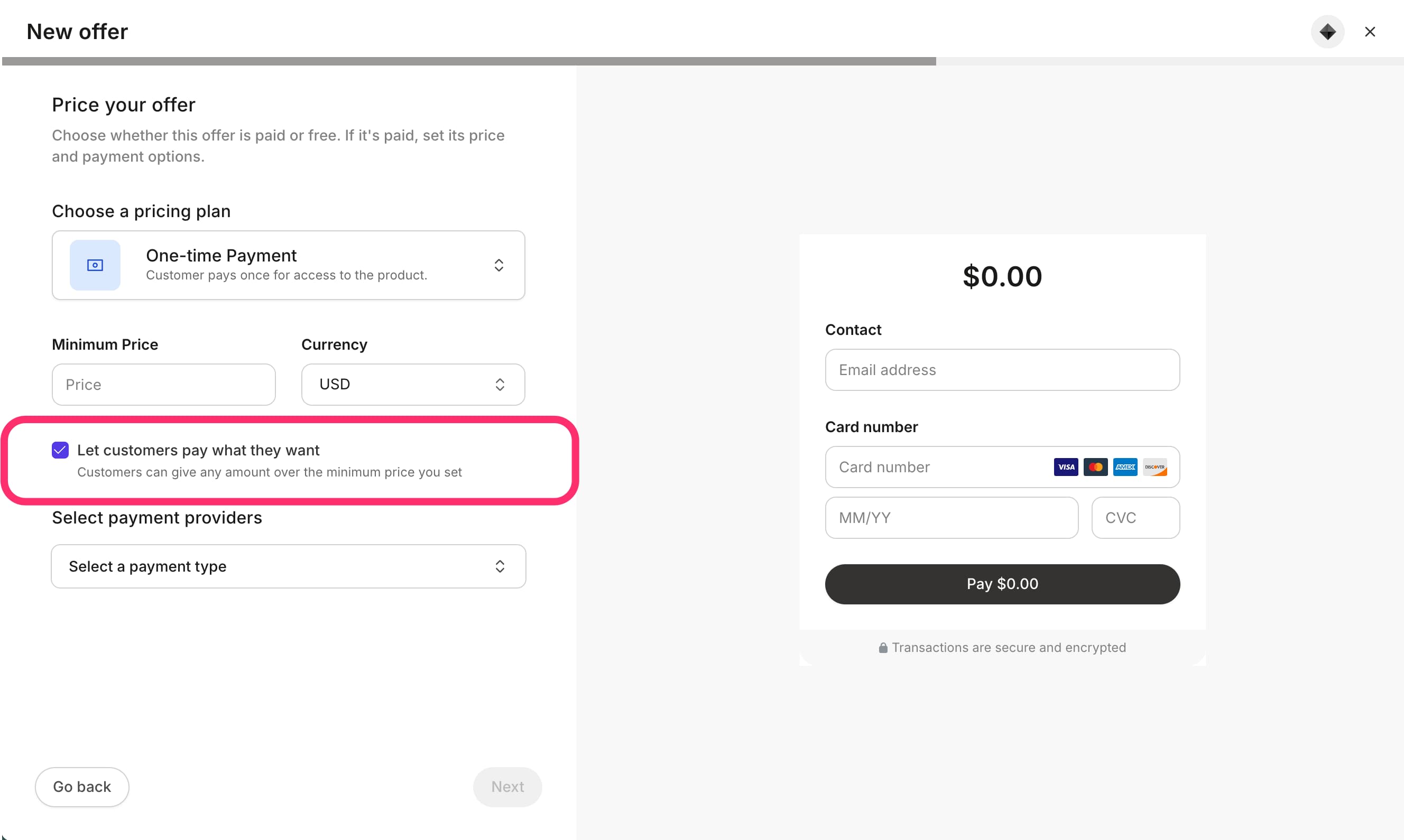Click the offer progress bar

coord(703,61)
